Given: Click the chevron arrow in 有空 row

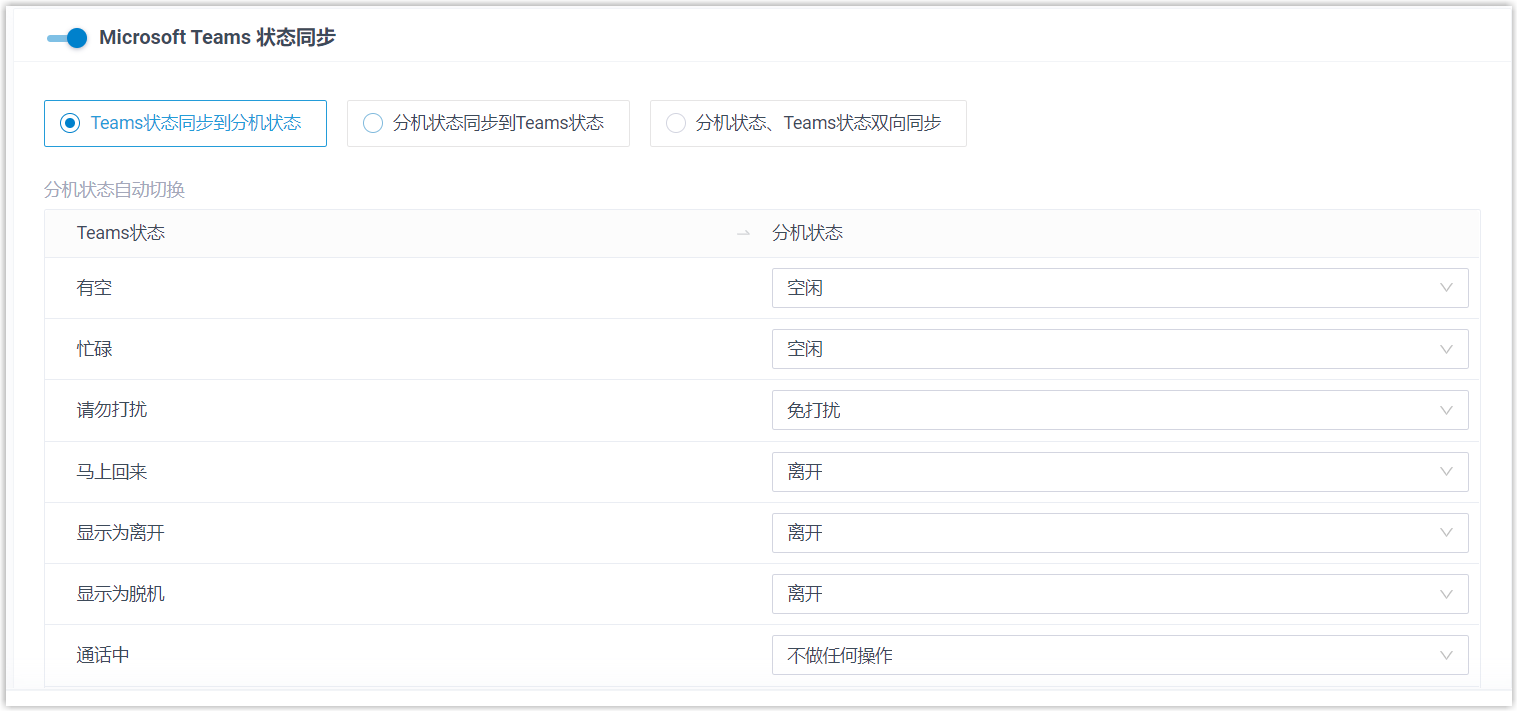Looking at the screenshot, I should point(1446,288).
